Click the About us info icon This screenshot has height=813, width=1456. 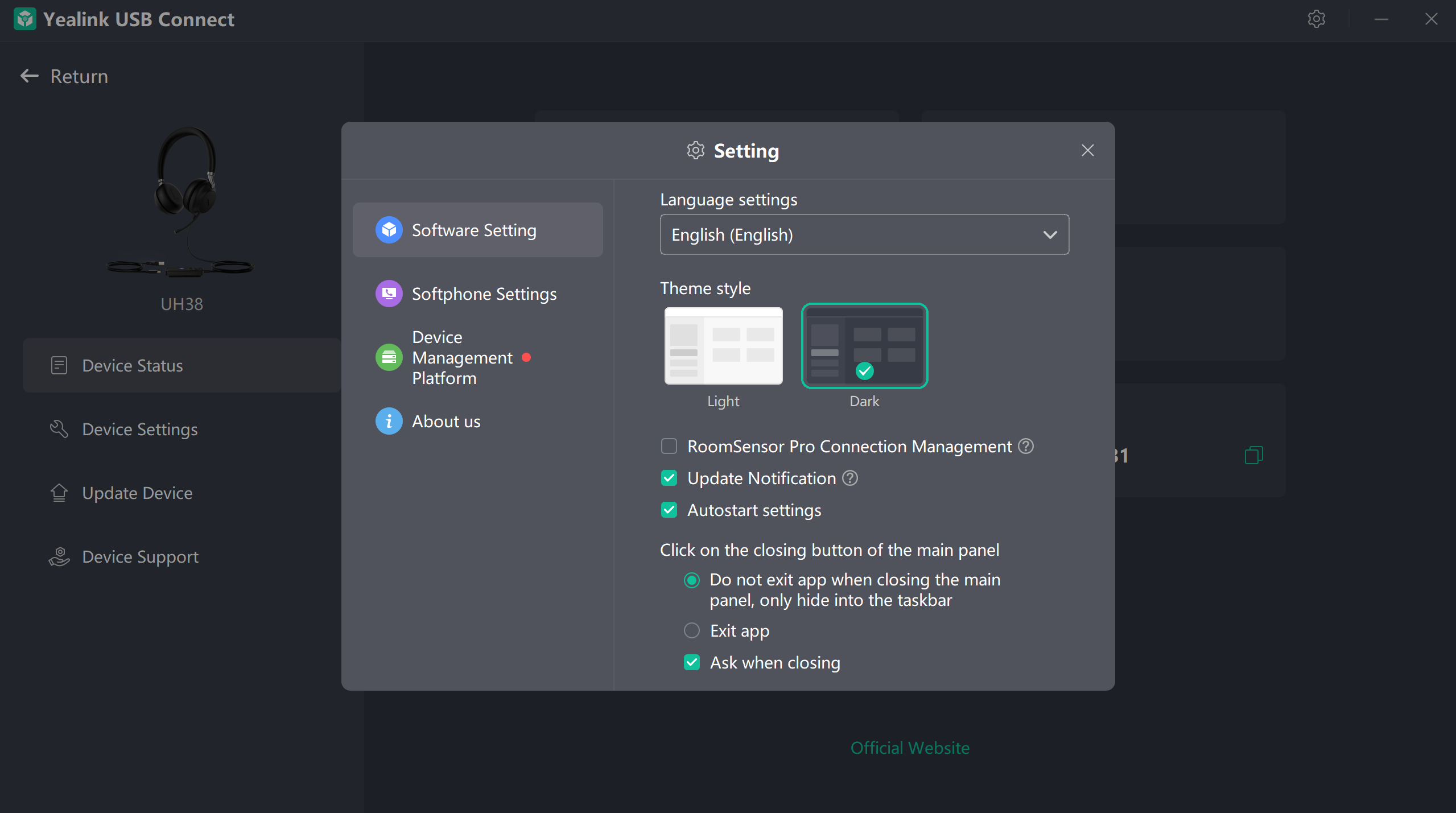point(389,422)
